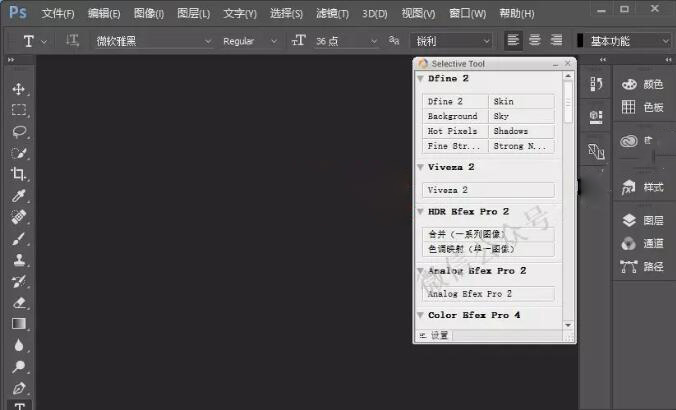Viewport: 676px width, 410px height.
Task: Click the Viveza 2 filter button
Action: (x=489, y=189)
